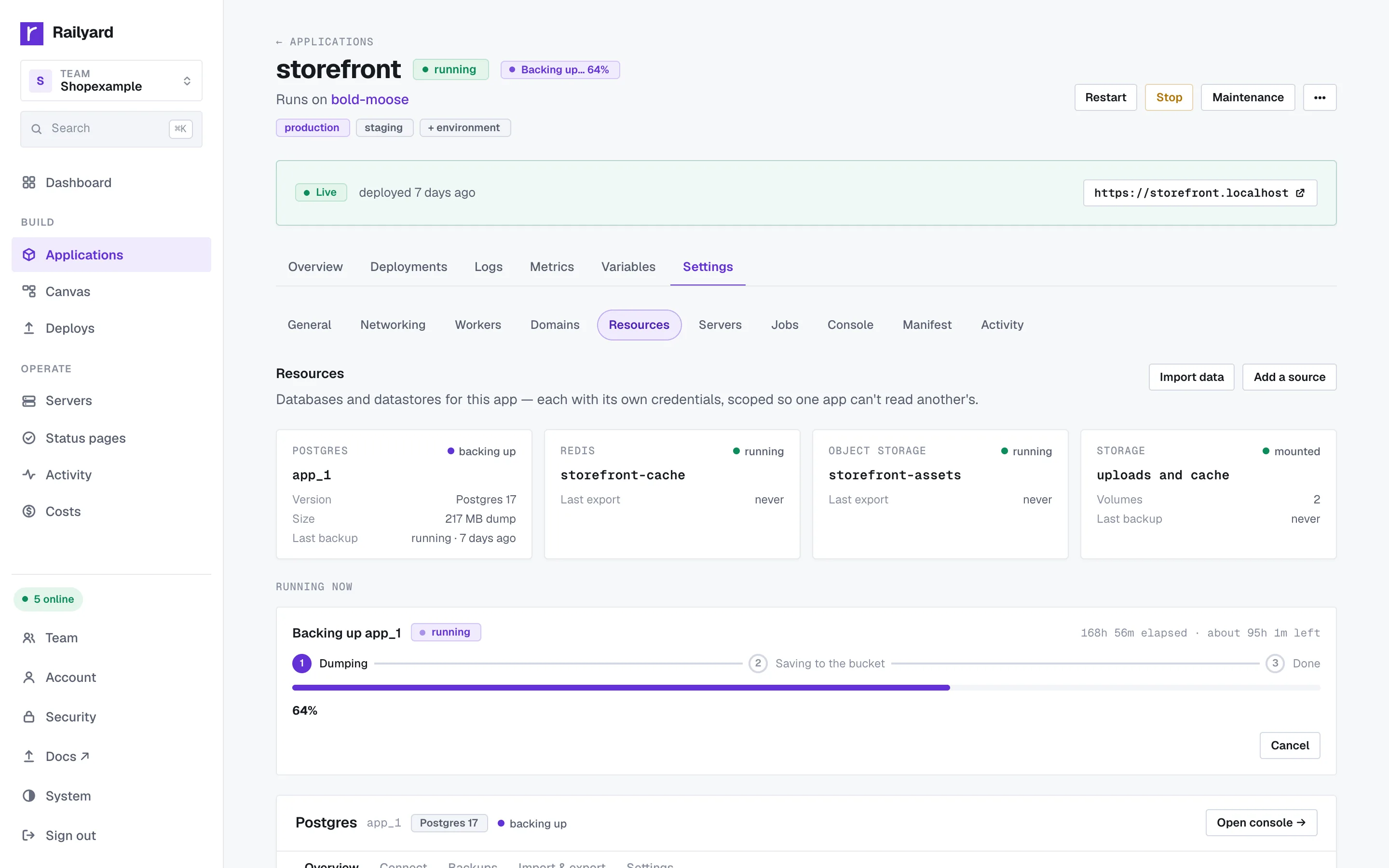The image size is (1389, 868).
Task: Select the Applications cube icon
Action: pyautogui.click(x=29, y=255)
